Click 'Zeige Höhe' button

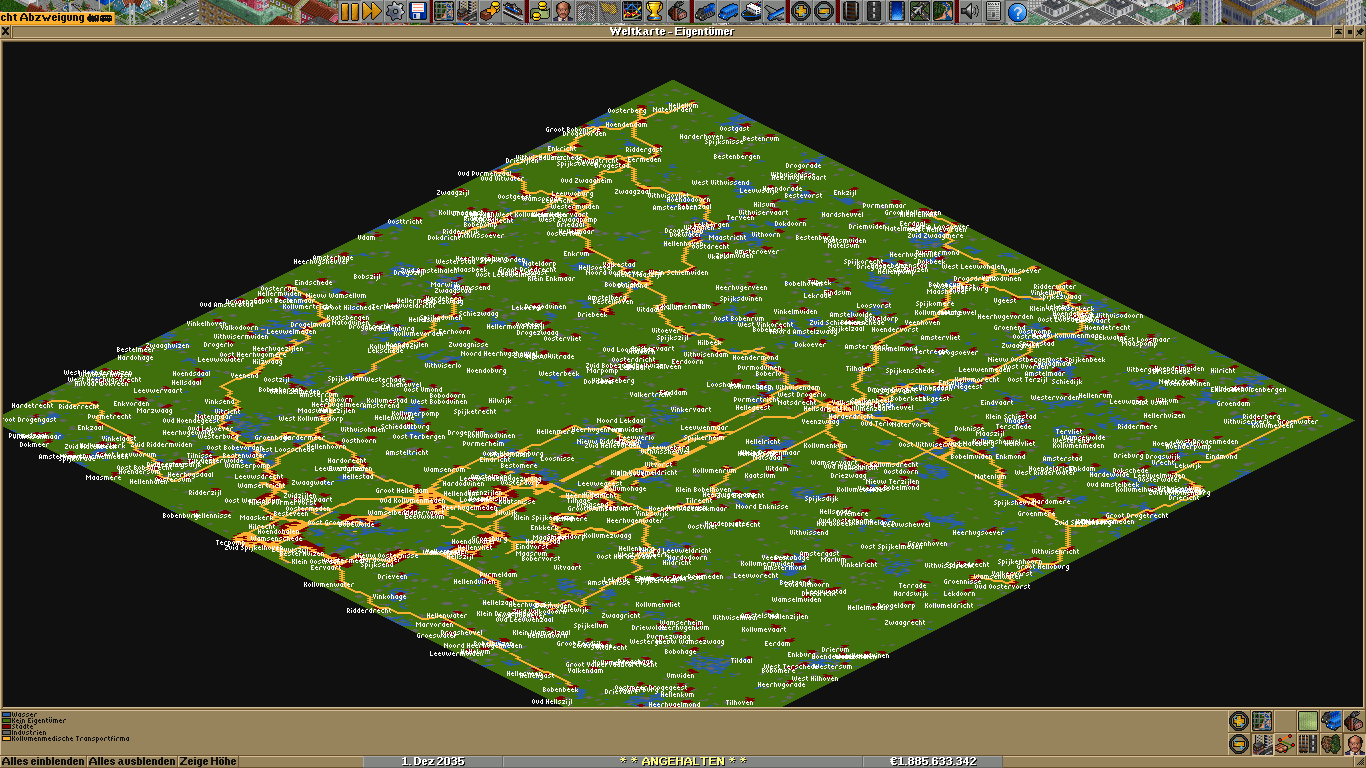coord(209,761)
